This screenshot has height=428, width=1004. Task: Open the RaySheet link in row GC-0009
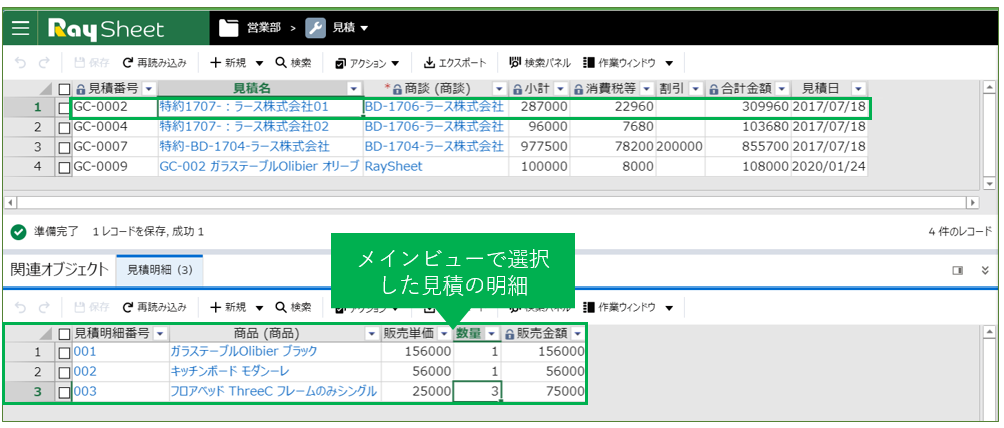(x=393, y=167)
